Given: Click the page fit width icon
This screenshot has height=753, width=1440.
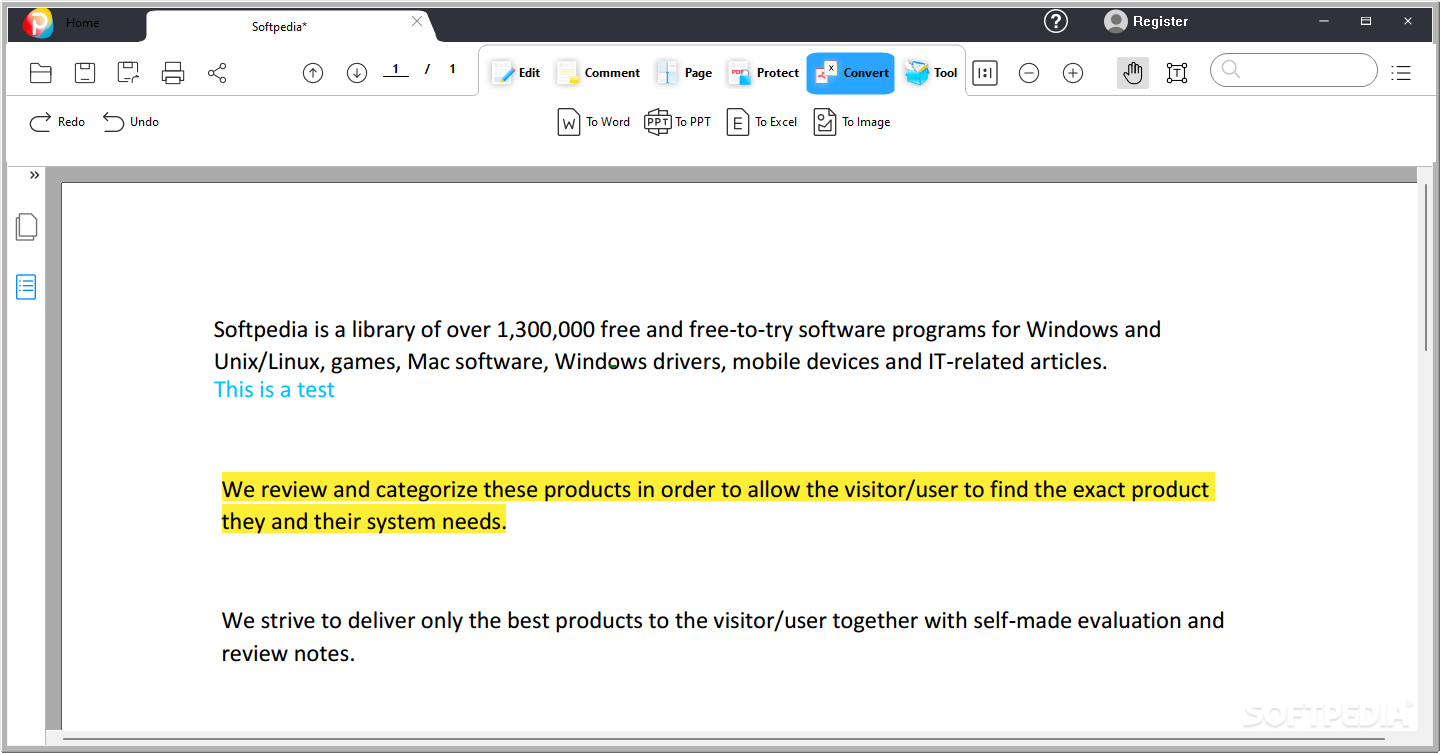Looking at the screenshot, I should click(x=985, y=73).
